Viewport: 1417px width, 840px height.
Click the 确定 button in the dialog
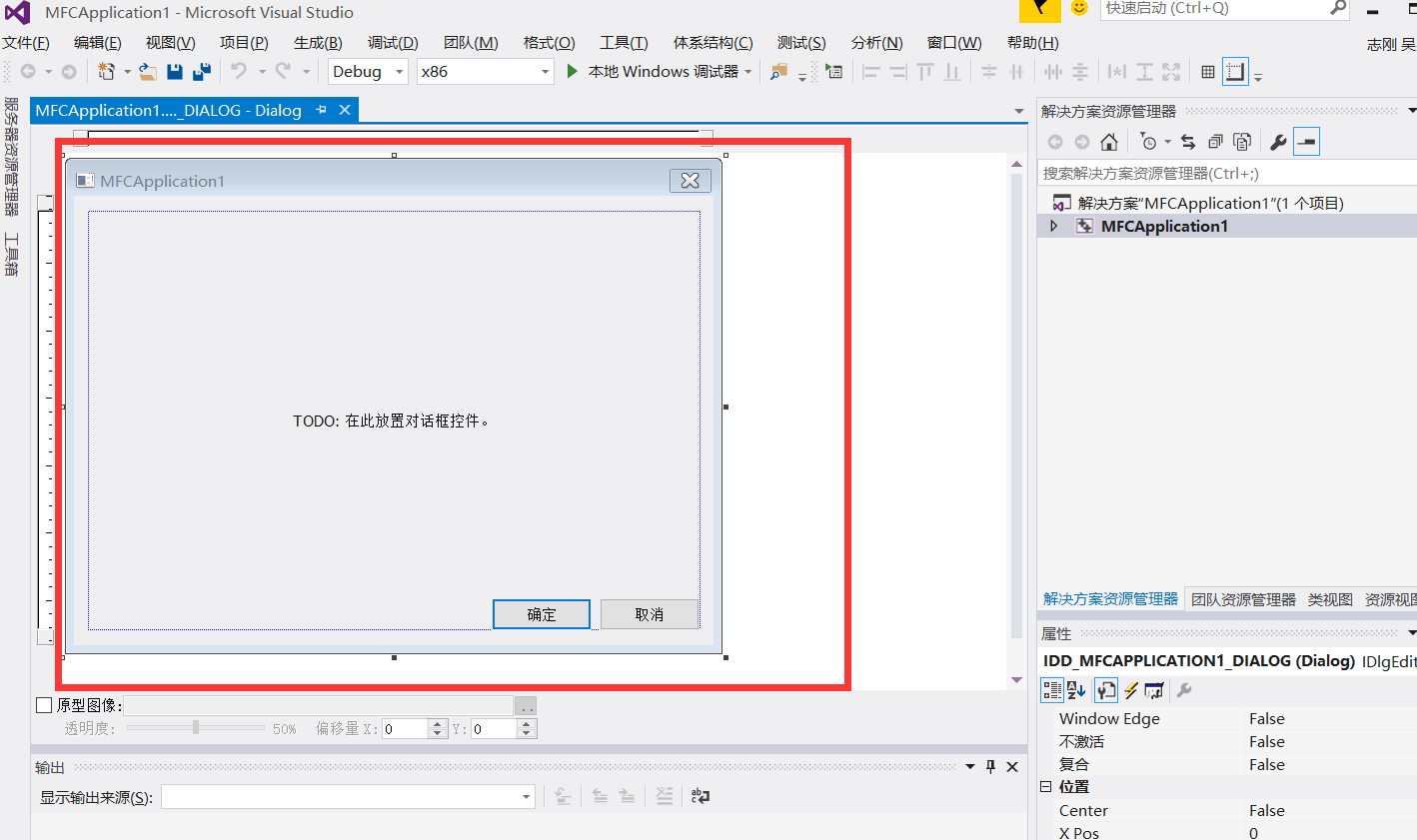click(x=542, y=614)
